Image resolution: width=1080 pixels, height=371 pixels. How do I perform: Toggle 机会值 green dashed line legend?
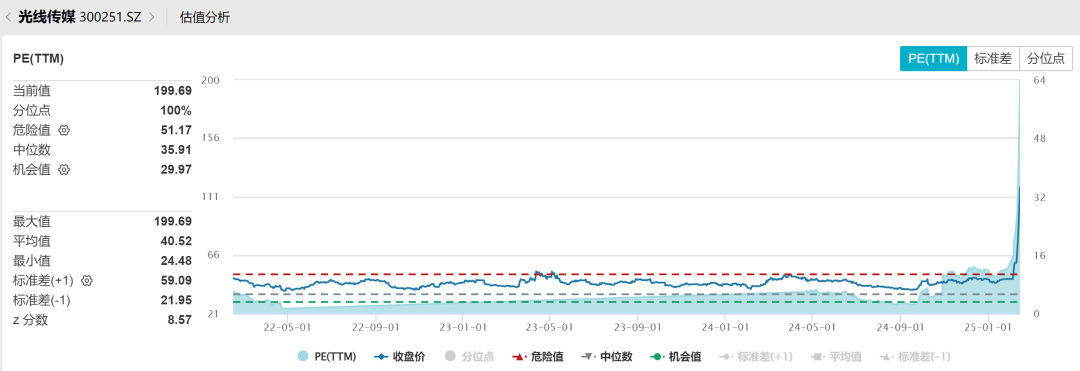[676, 357]
